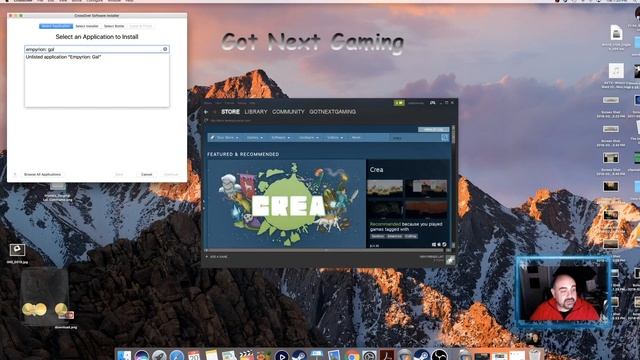
Task: Click ADD A GAME text in Steam
Action: 219,257
